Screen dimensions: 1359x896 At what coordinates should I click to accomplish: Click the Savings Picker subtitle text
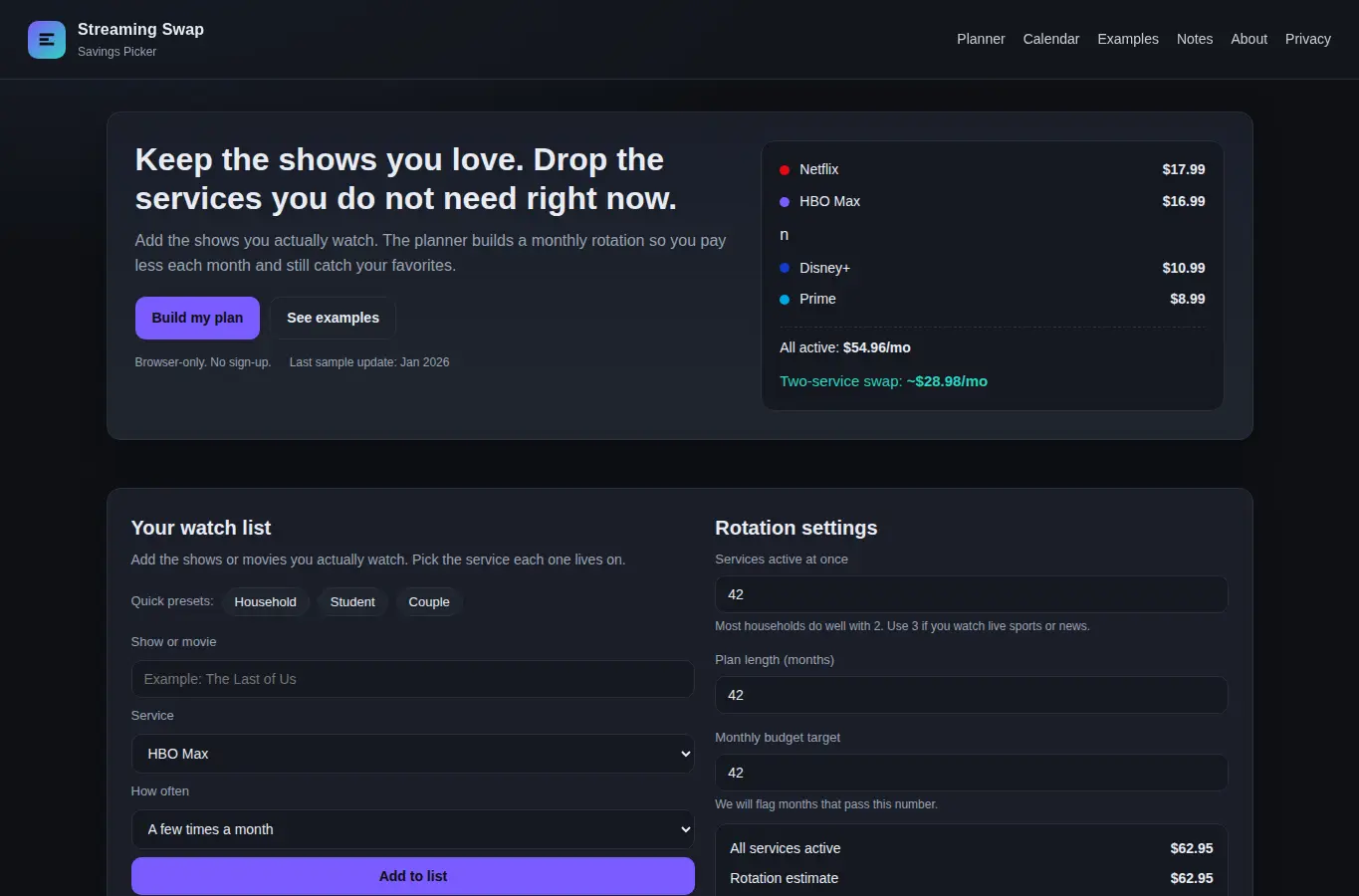click(117, 52)
